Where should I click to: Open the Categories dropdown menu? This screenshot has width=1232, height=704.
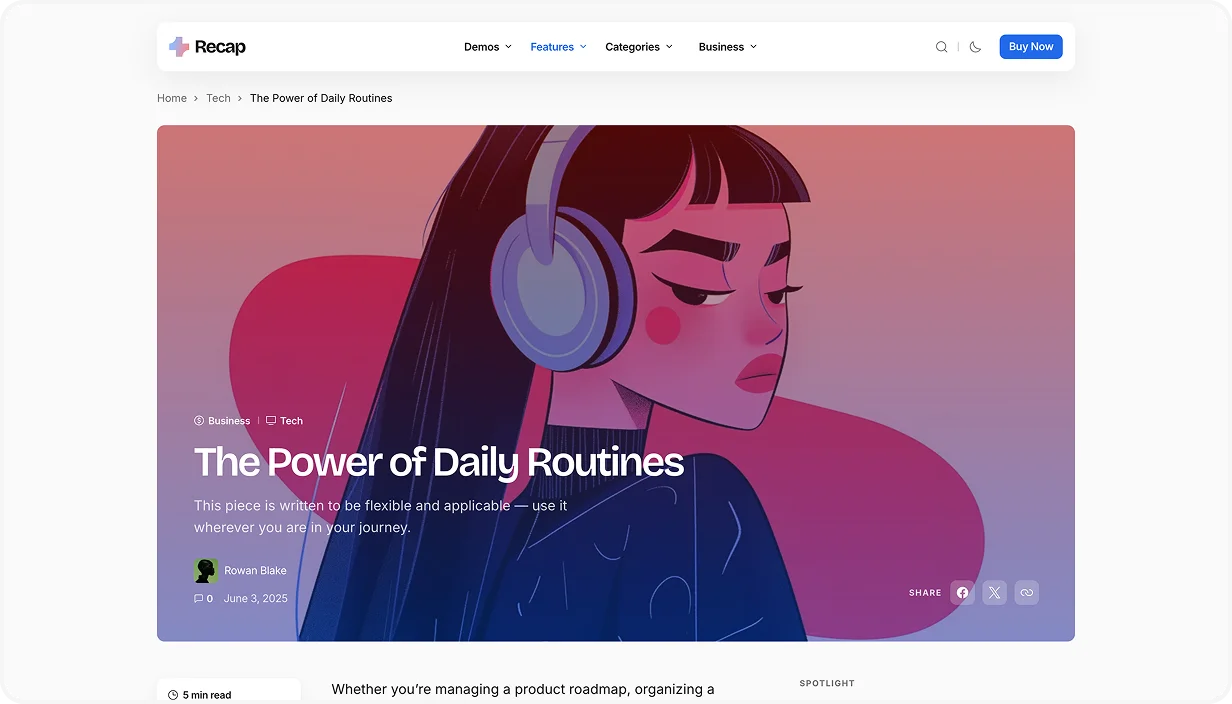(639, 47)
